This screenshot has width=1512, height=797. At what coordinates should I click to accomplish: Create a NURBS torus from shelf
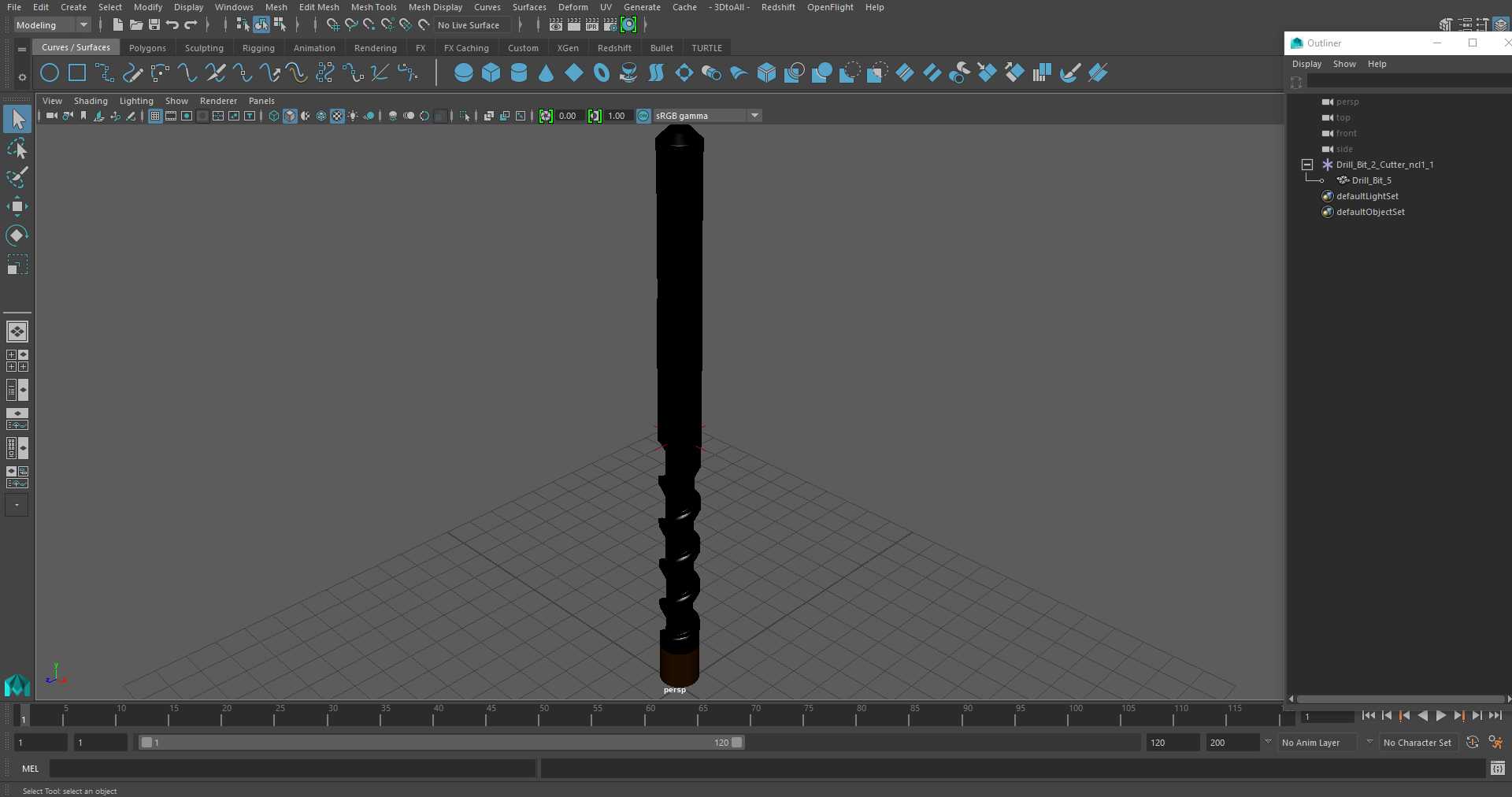[x=602, y=73]
